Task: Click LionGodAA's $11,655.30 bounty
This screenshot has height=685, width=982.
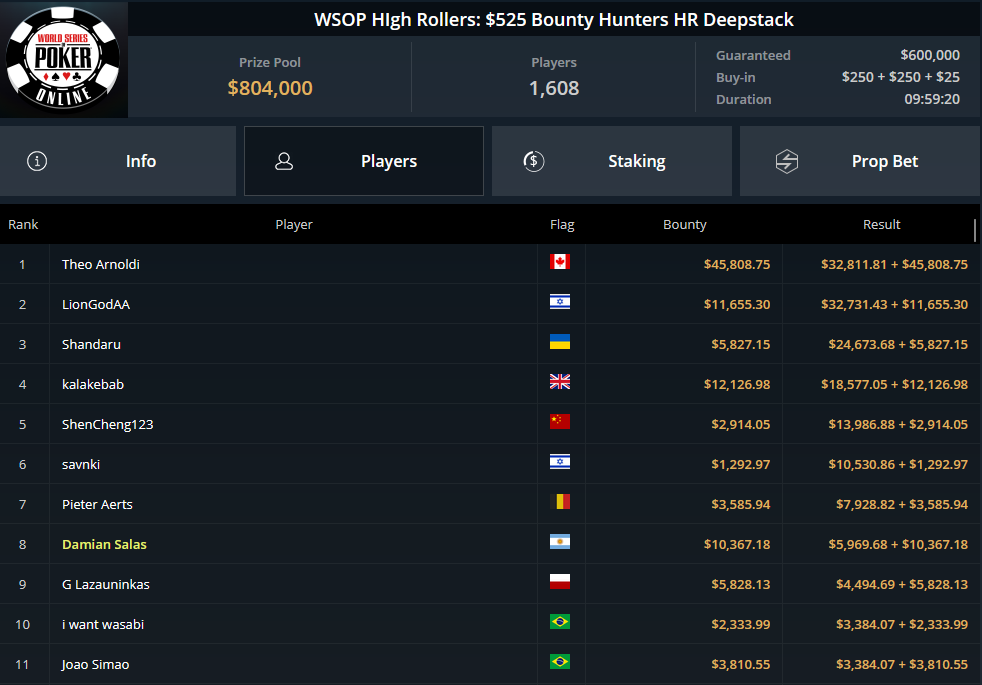Action: pyautogui.click(x=737, y=304)
